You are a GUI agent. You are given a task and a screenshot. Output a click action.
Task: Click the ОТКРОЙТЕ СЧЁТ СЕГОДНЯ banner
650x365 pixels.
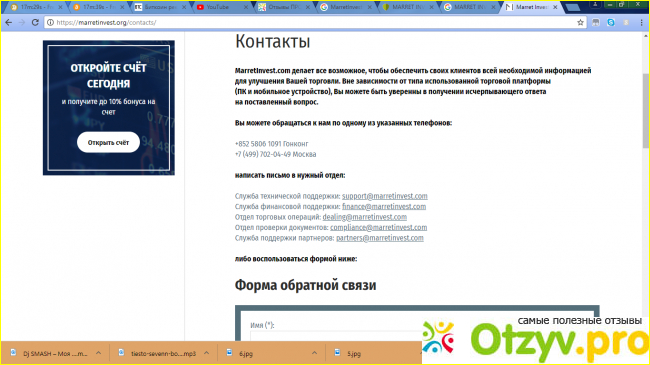(x=109, y=108)
